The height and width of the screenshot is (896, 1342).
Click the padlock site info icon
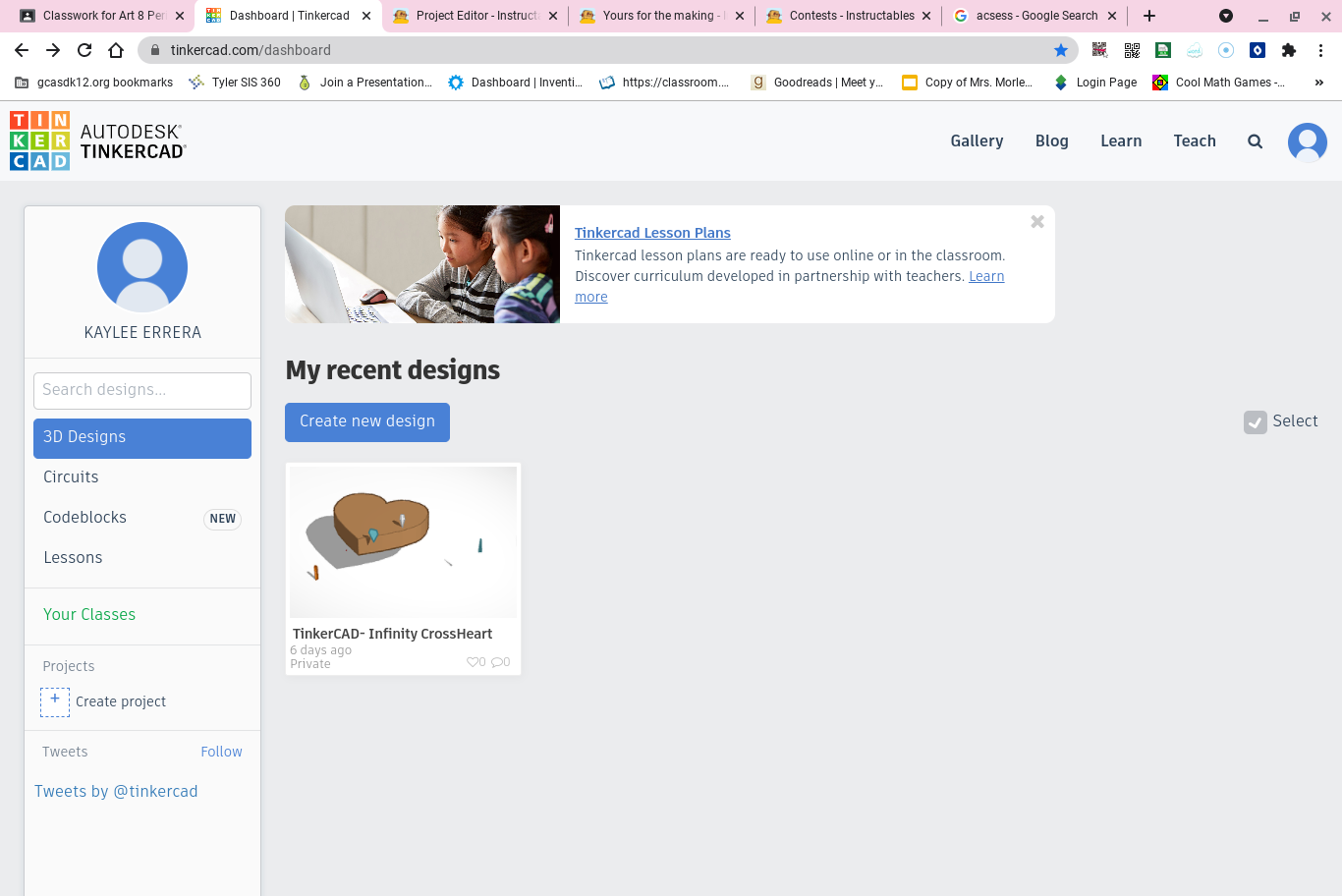click(x=155, y=50)
